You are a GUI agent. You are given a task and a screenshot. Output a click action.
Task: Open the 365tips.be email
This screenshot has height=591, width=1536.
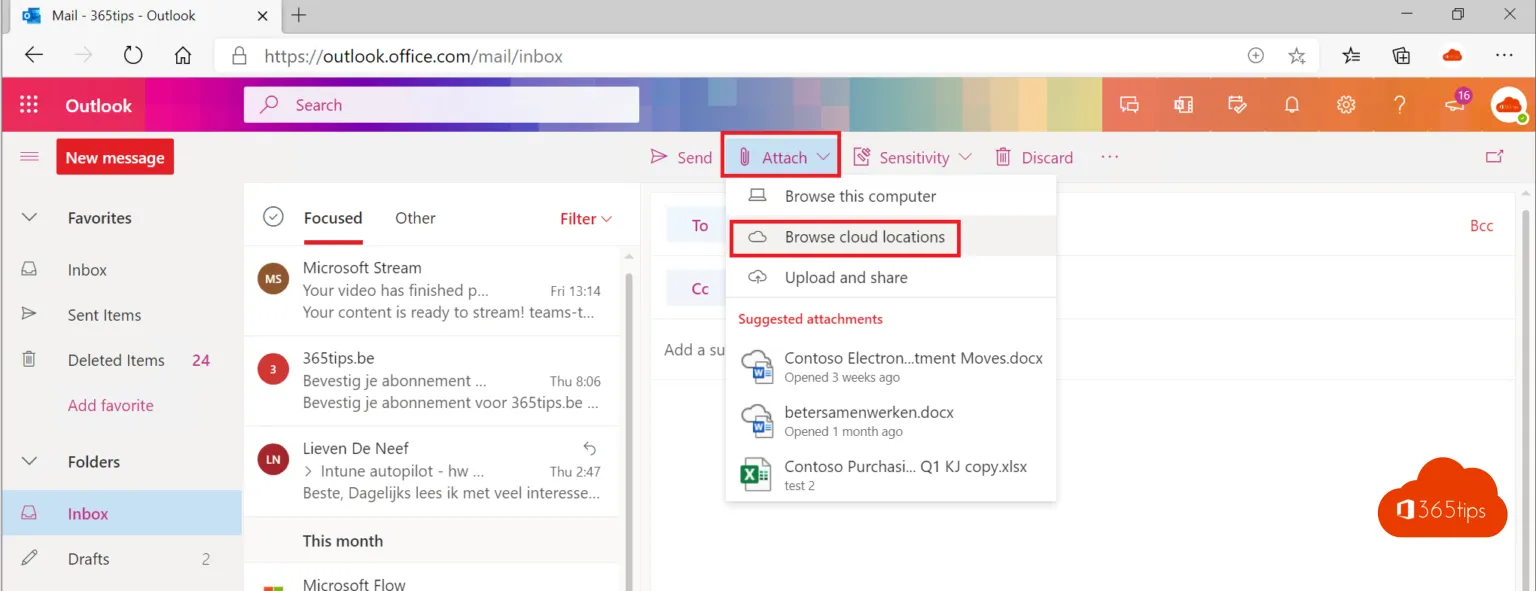[x=432, y=380]
